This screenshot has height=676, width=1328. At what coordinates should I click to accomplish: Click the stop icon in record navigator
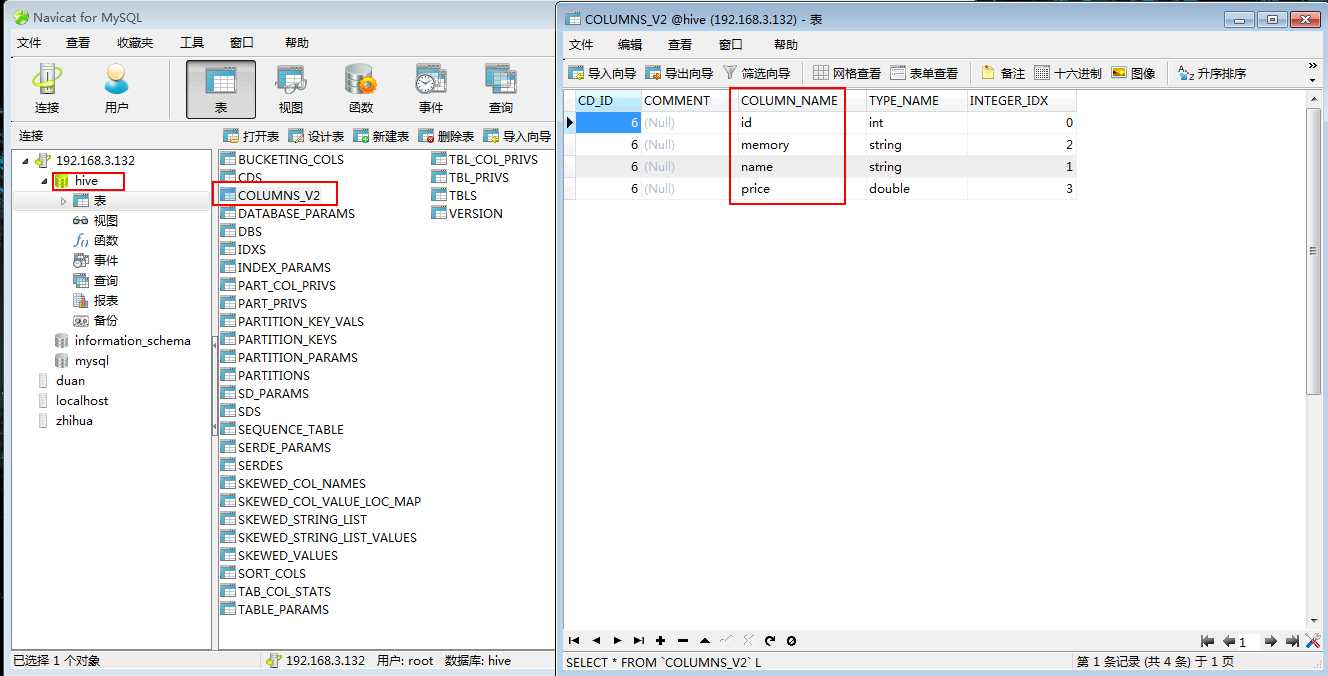(x=792, y=640)
